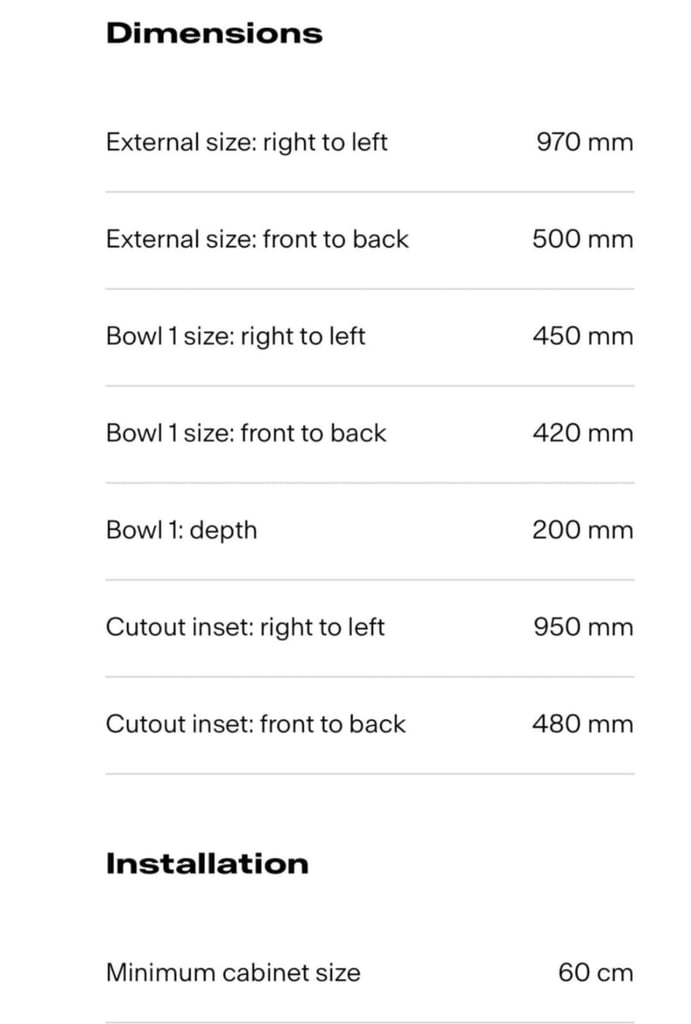Click the Installation section heading
691x1024 pixels.
tap(207, 863)
